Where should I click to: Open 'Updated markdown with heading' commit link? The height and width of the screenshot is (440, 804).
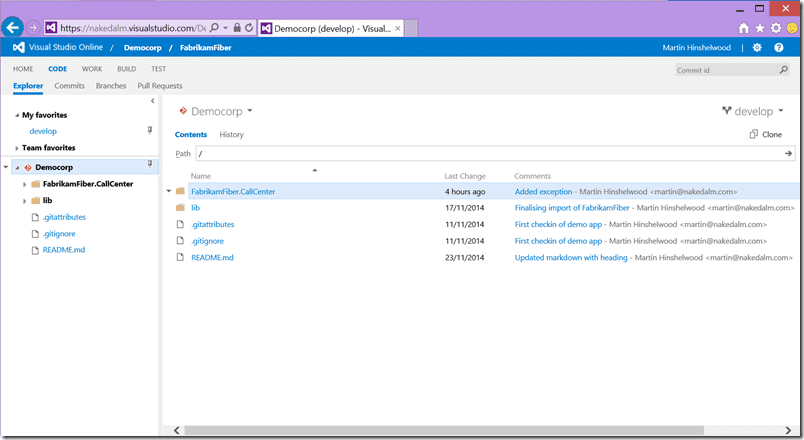(571, 257)
